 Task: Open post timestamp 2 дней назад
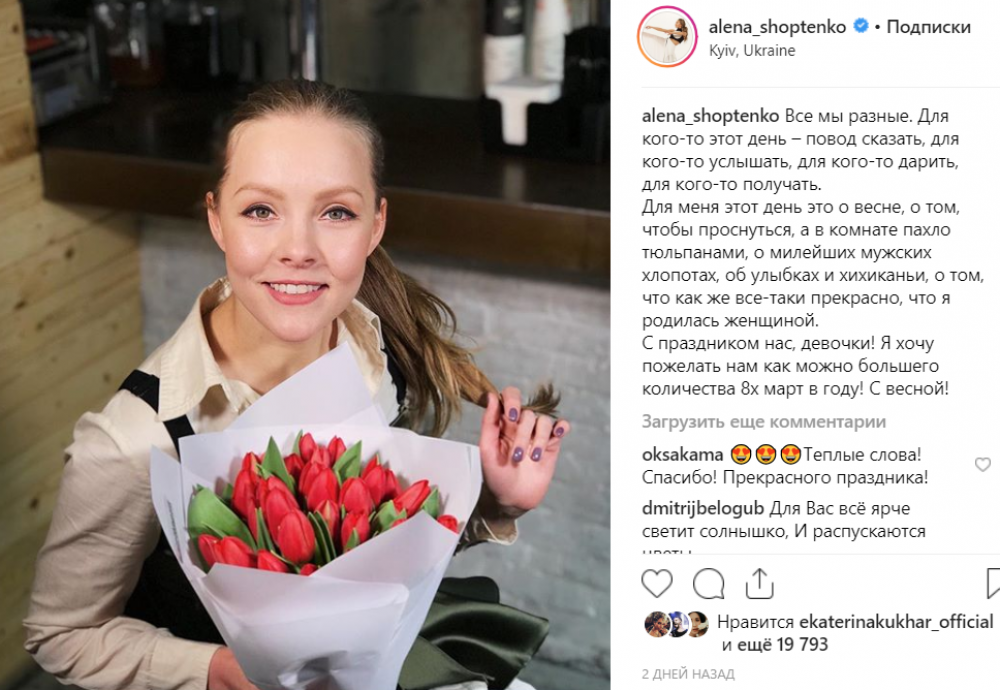click(x=688, y=673)
